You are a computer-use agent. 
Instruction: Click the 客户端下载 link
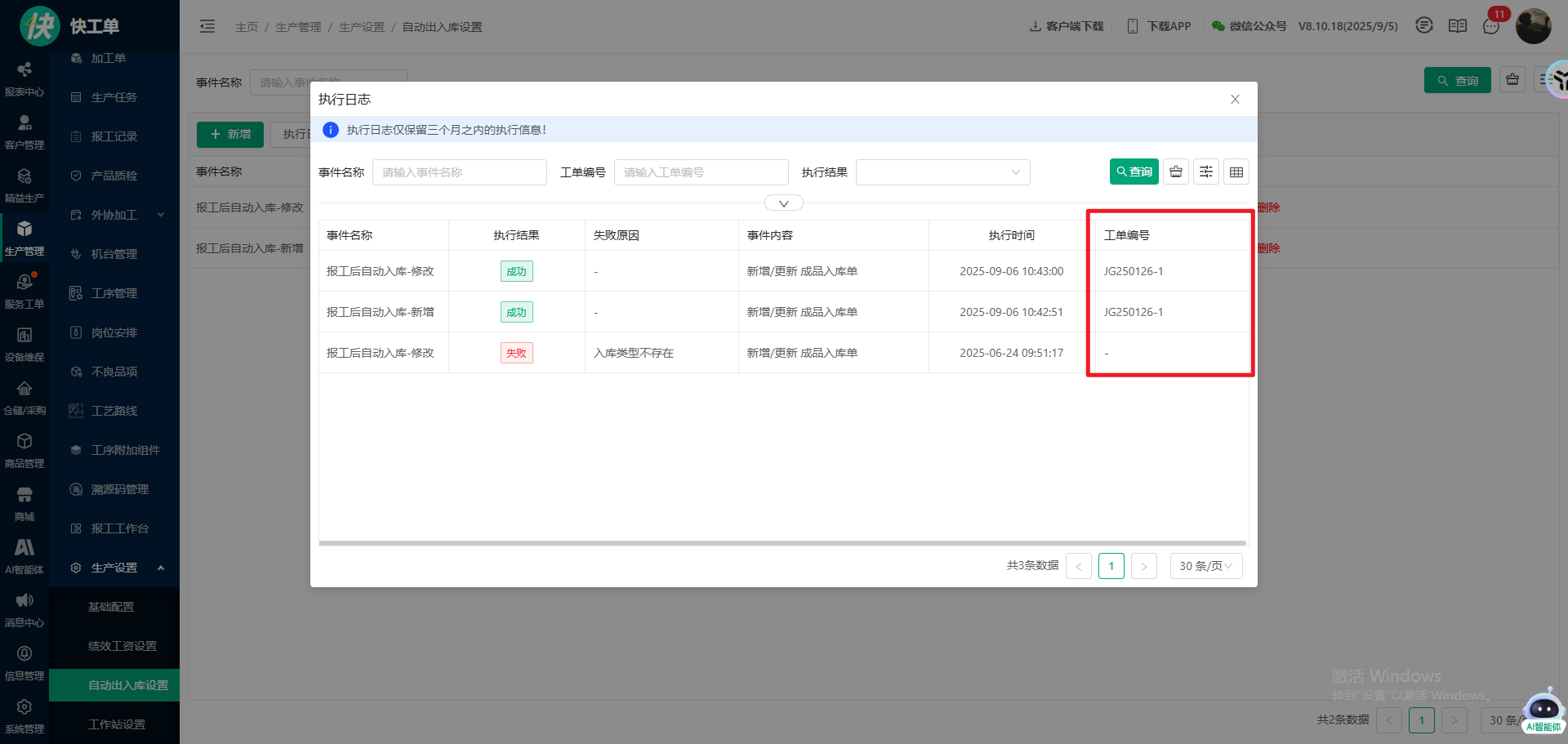[1067, 26]
